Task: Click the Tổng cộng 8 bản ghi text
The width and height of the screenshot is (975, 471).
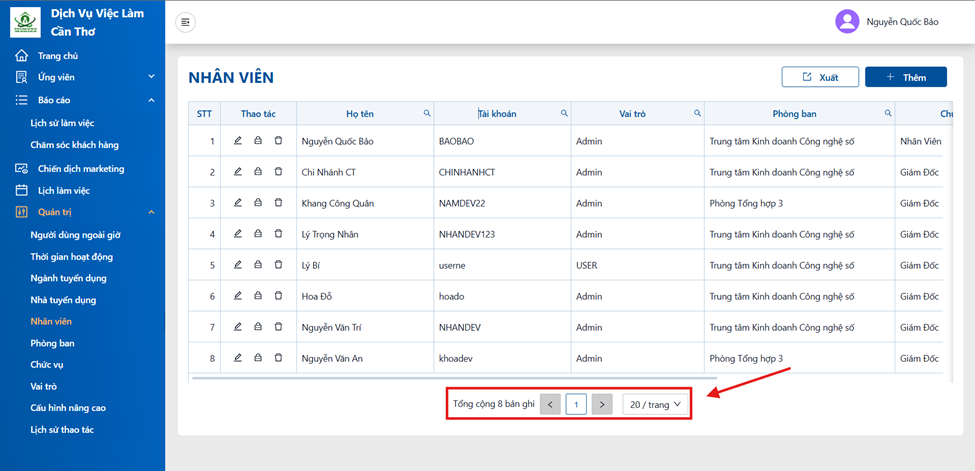Action: pyautogui.click(x=494, y=404)
